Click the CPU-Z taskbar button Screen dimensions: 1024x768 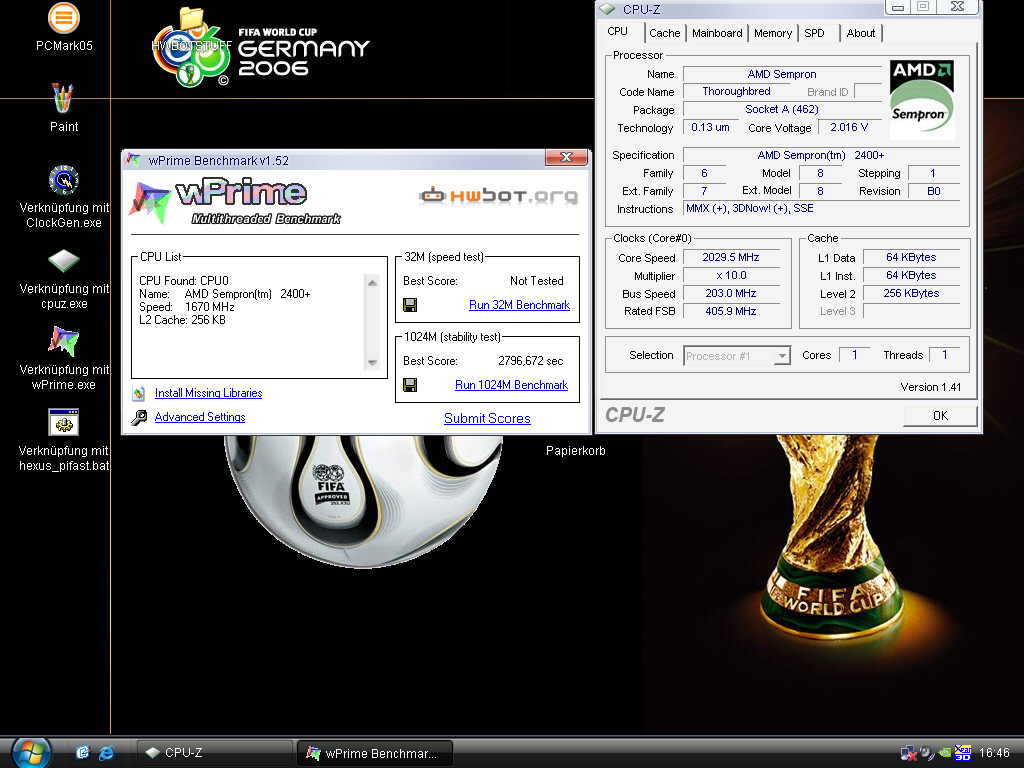click(x=215, y=753)
